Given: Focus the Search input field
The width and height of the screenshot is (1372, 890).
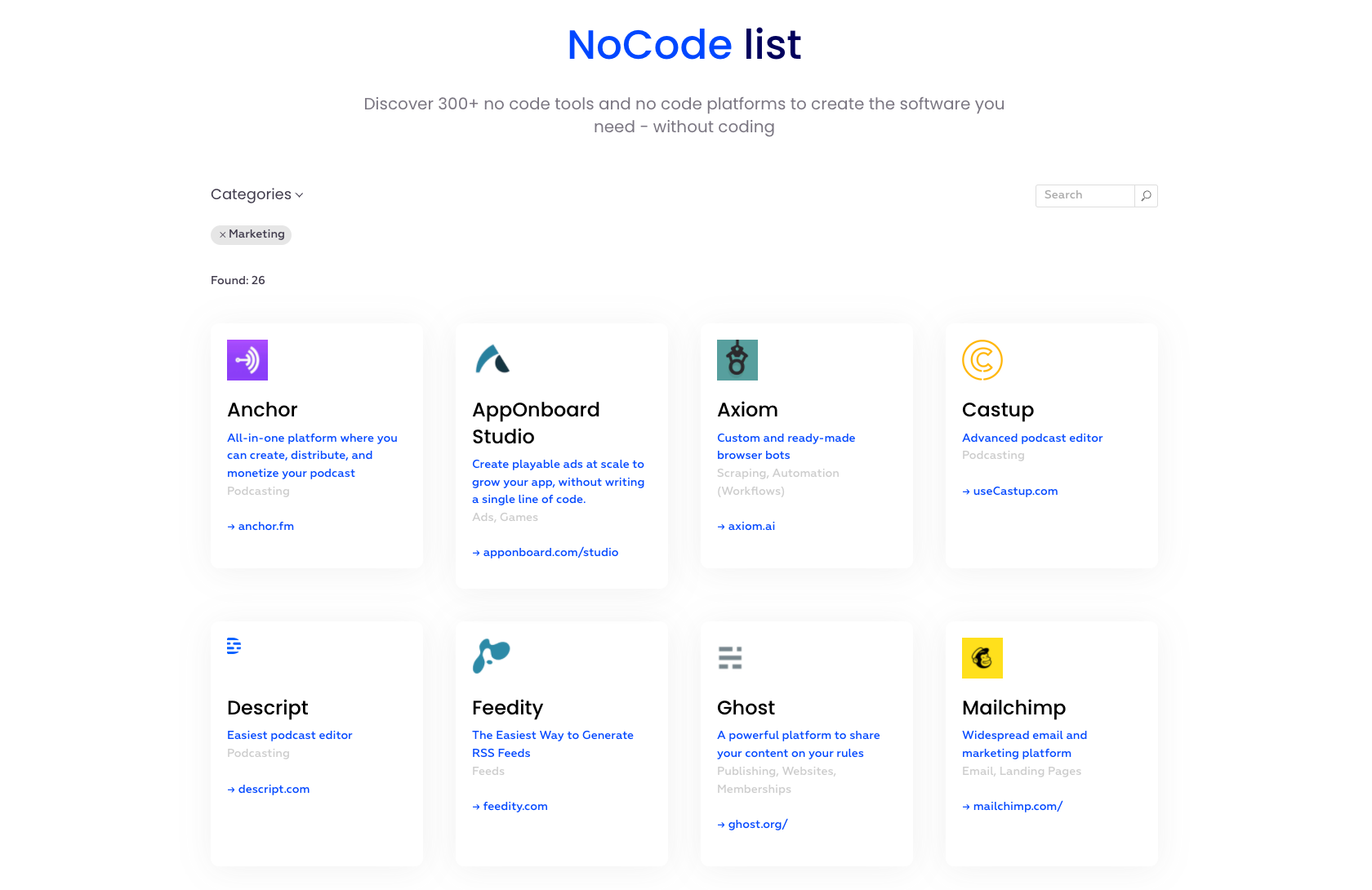Looking at the screenshot, I should [x=1085, y=196].
